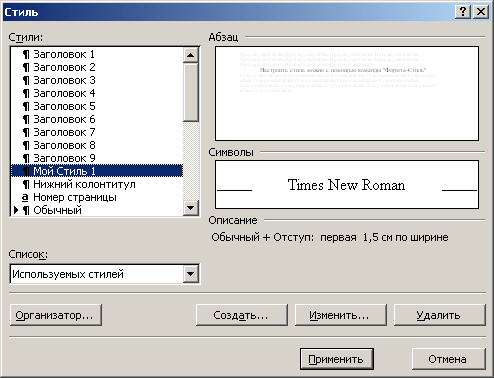The image size is (494, 378).
Task: Pick the Номер страницы character style
Action: (97, 197)
